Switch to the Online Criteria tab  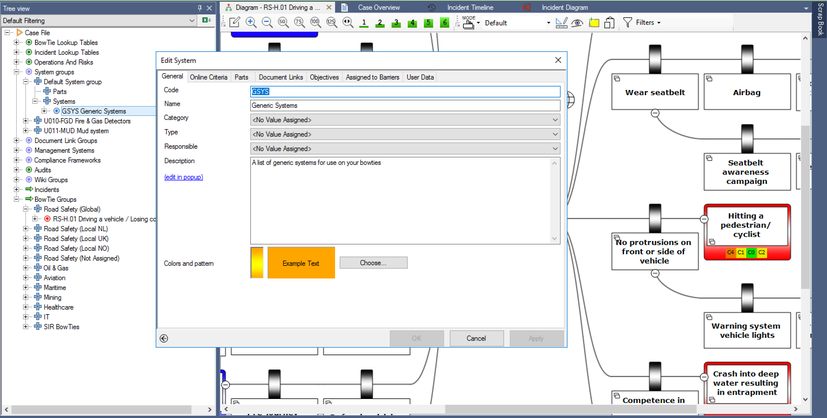pos(208,77)
